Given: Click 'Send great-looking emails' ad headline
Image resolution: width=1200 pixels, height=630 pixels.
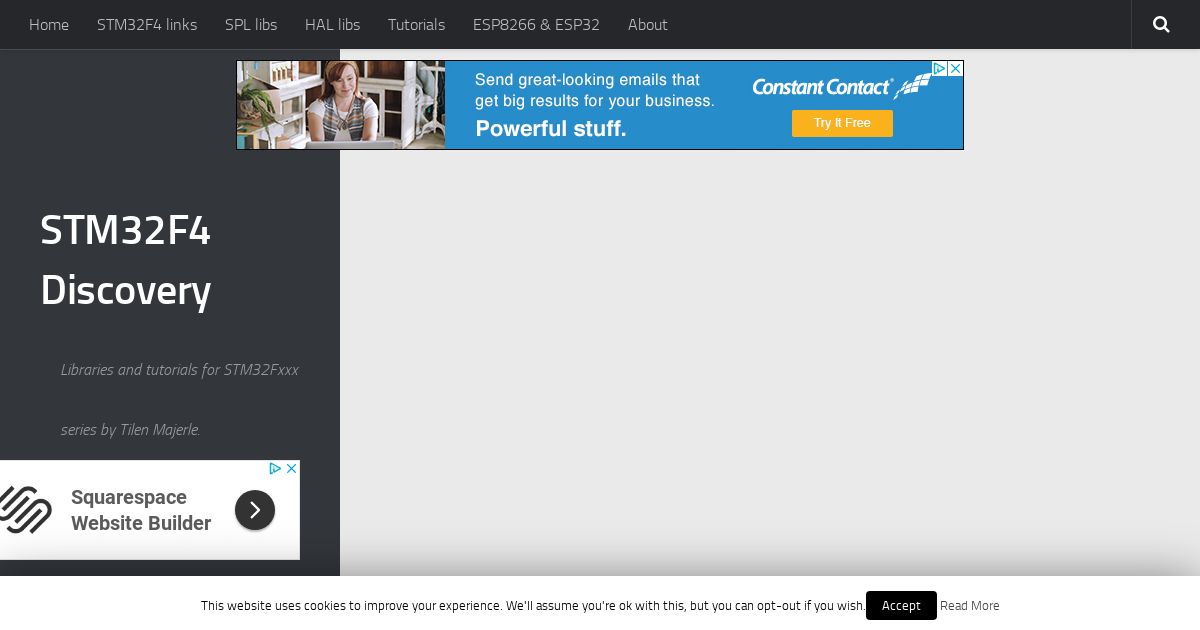Looking at the screenshot, I should (595, 90).
